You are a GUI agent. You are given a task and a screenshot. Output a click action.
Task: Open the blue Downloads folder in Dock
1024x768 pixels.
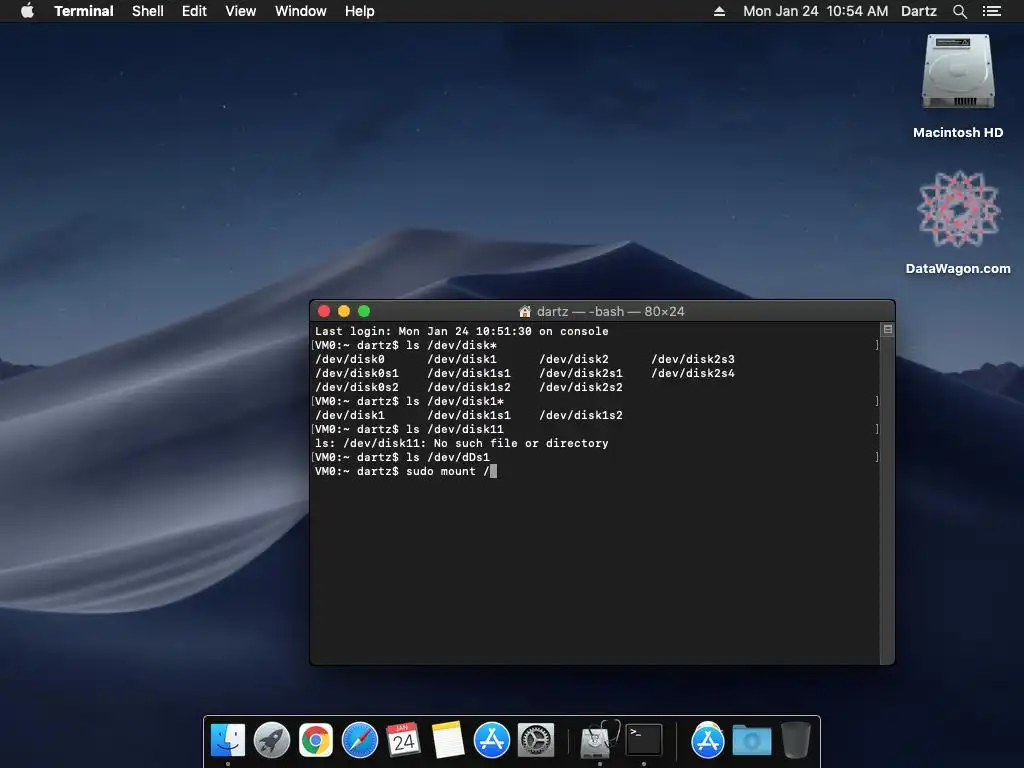point(751,741)
